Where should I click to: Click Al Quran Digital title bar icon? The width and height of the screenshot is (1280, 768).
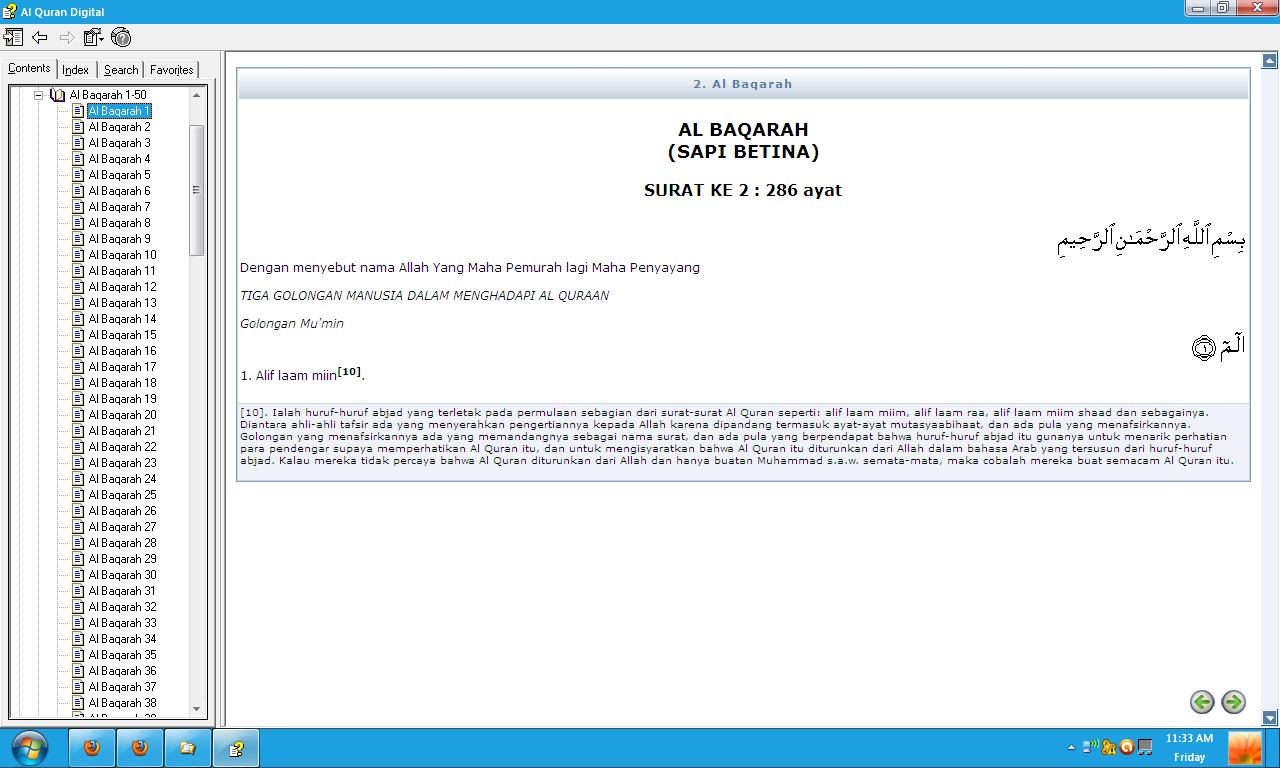click(9, 11)
